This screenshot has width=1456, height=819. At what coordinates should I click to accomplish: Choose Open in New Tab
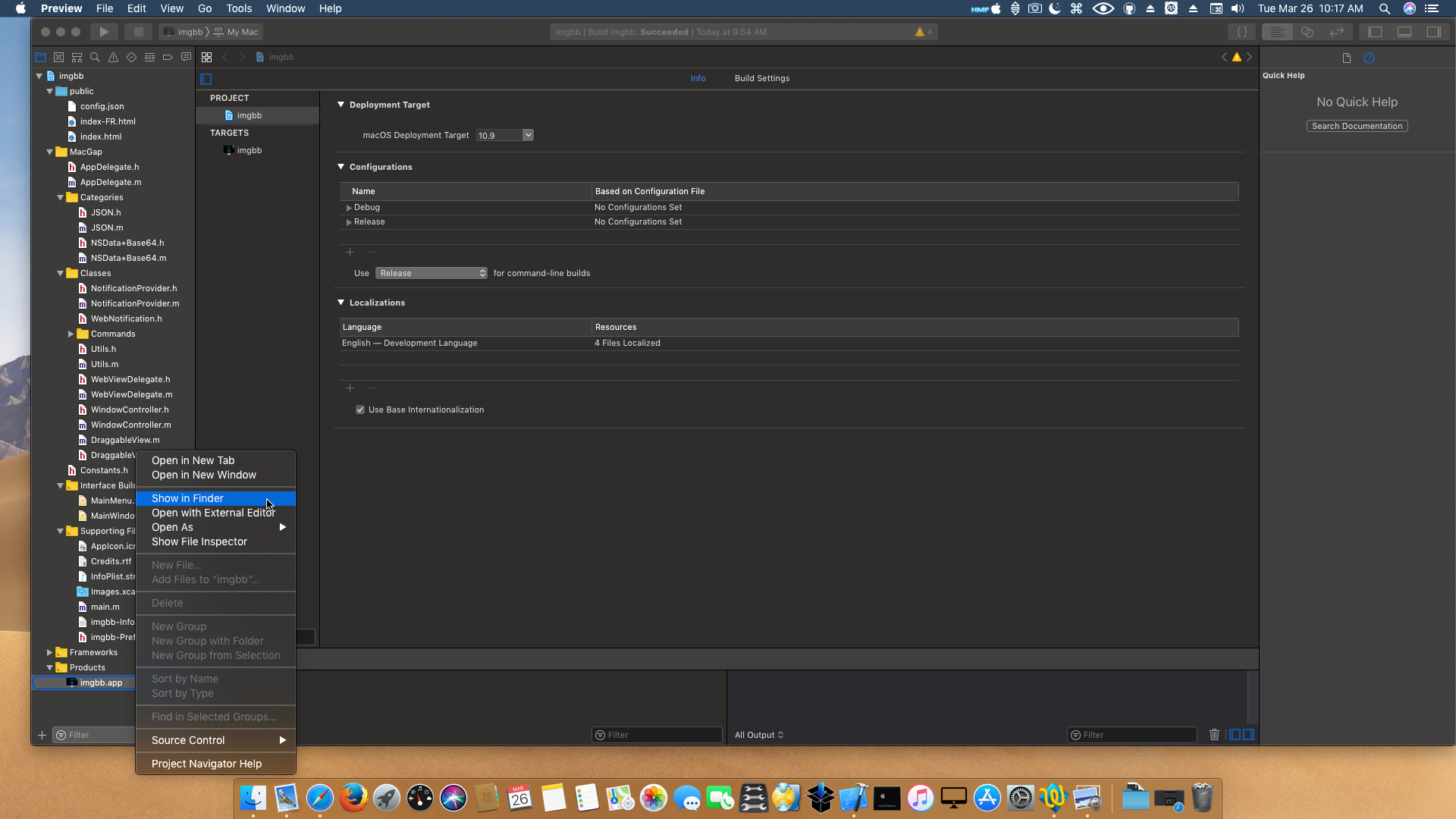215,460
